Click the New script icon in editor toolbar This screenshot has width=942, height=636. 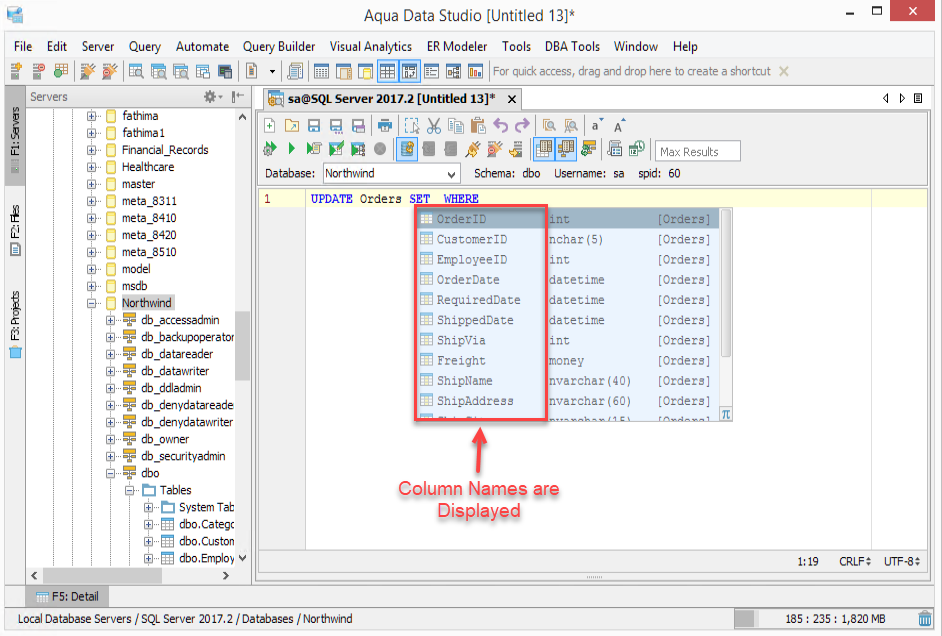[x=270, y=126]
